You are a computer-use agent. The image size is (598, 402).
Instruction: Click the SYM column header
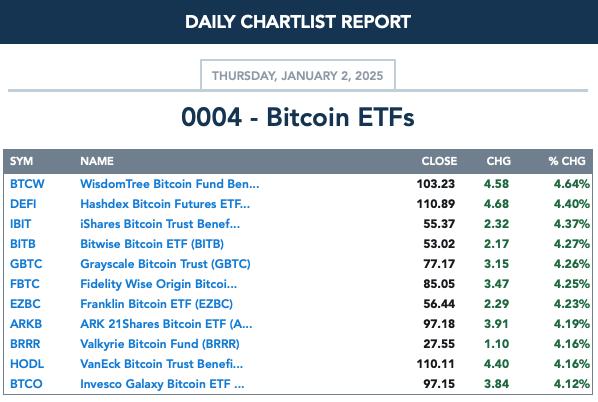[x=21, y=161]
